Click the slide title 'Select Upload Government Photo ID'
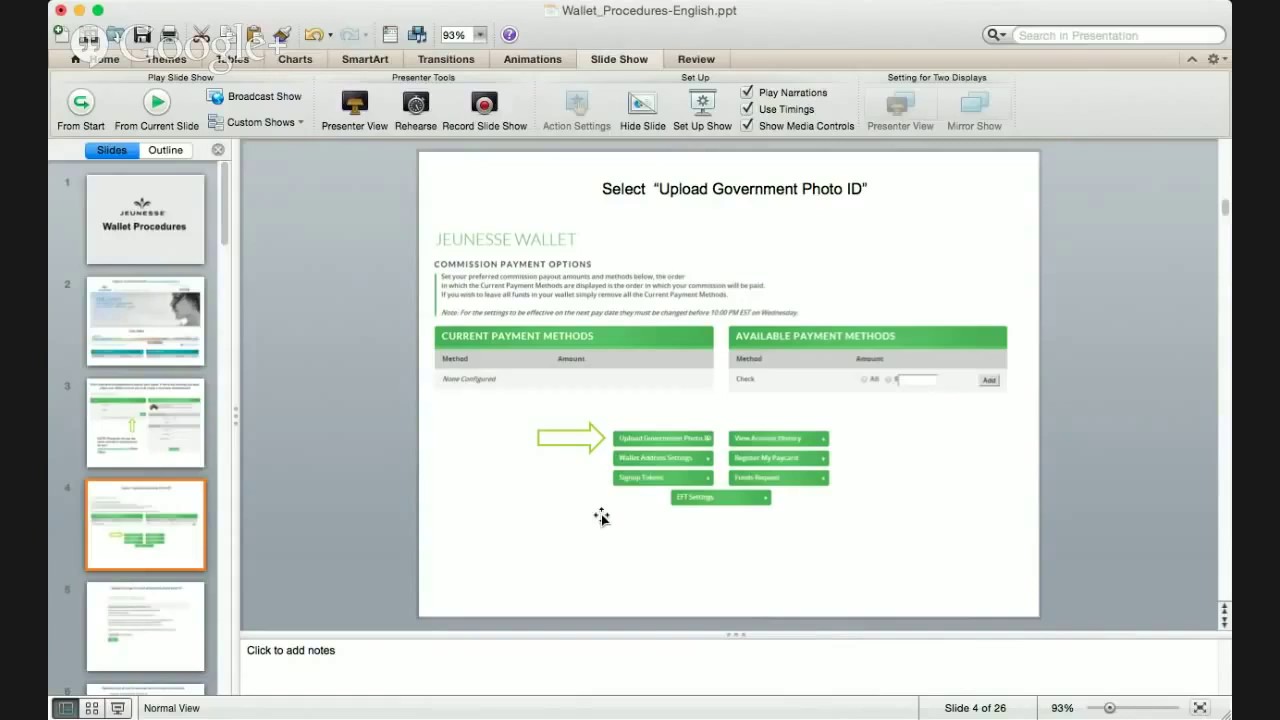The image size is (1280, 720). [734, 188]
